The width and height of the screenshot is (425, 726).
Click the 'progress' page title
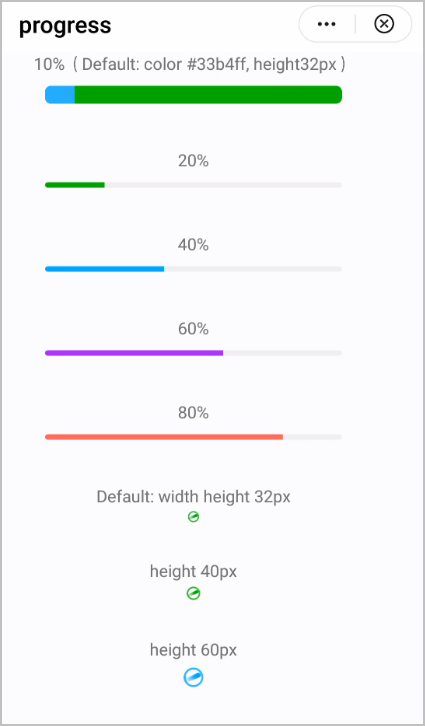coord(65,25)
